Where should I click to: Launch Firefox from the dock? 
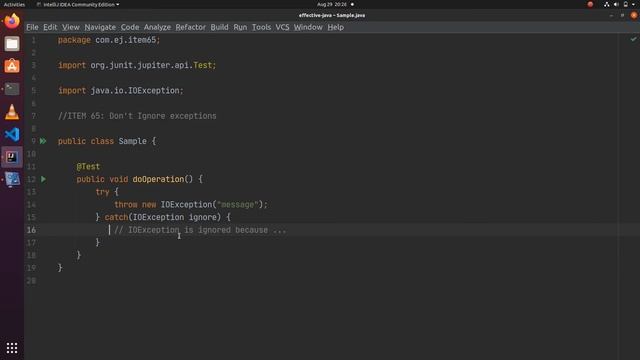(12, 20)
